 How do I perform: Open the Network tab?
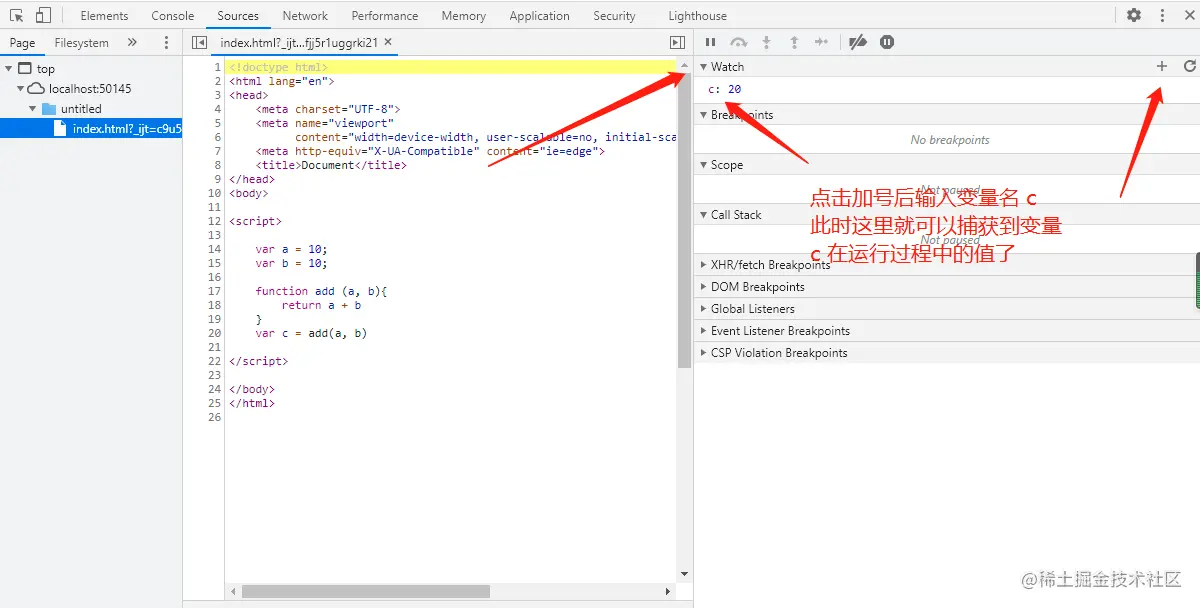pos(305,16)
